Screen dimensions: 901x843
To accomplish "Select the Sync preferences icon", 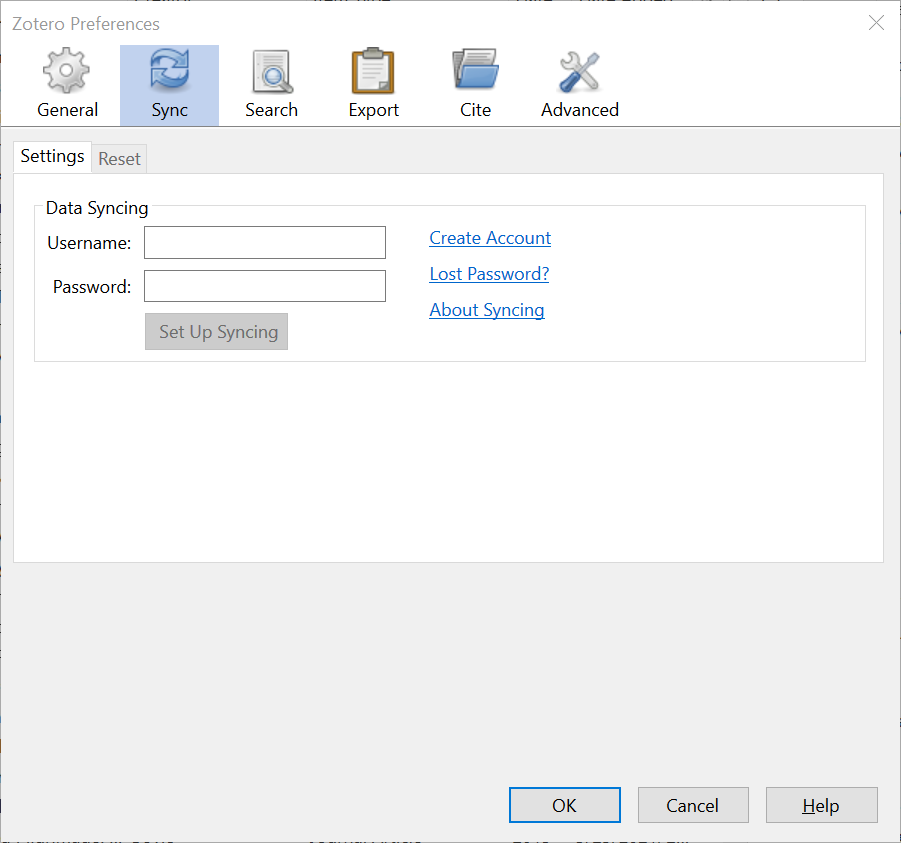I will (x=169, y=84).
